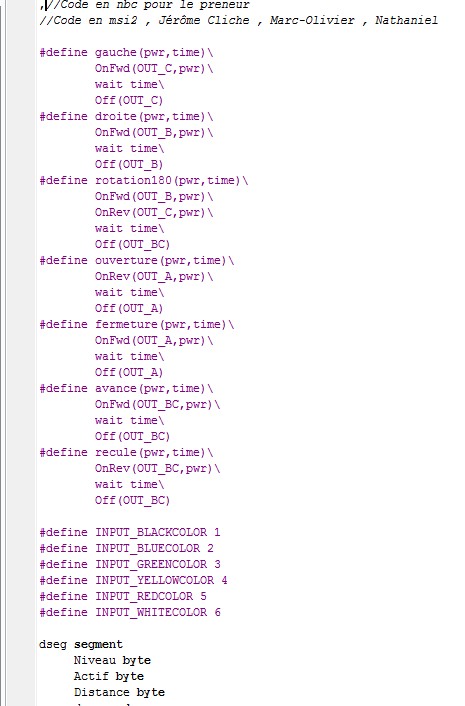Click the first comment line about preneur

pos(145,5)
